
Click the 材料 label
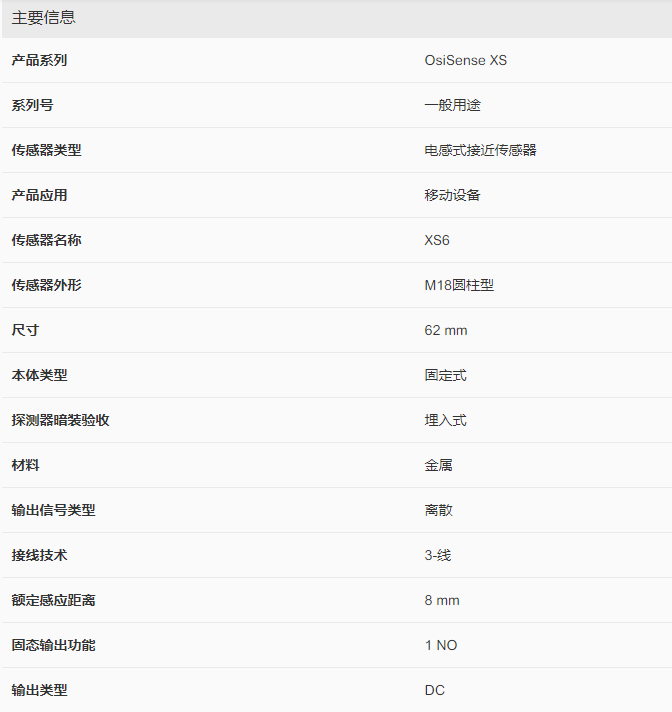(x=25, y=465)
